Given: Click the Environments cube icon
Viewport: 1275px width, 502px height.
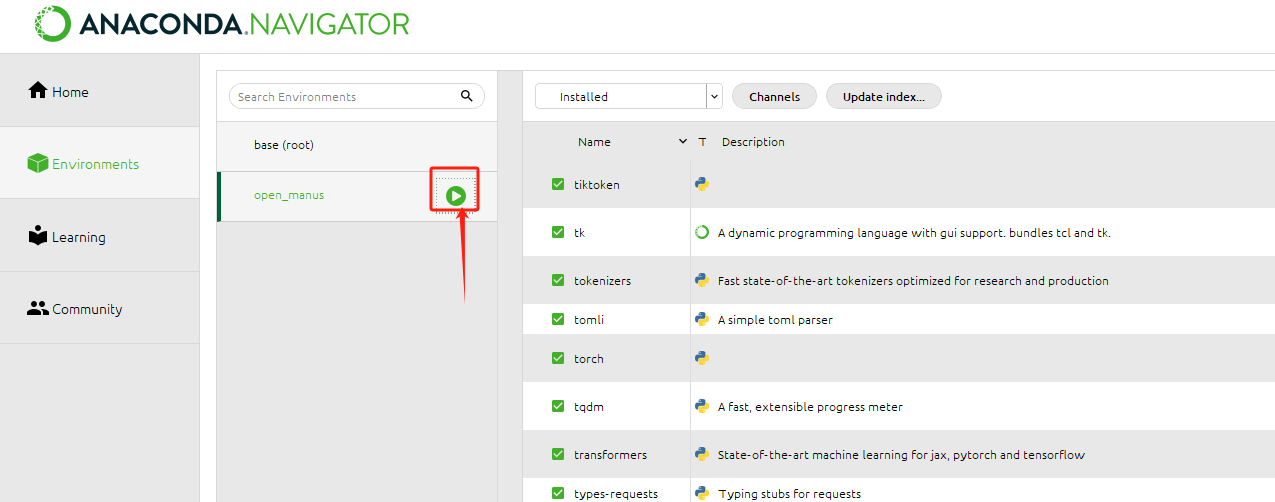Looking at the screenshot, I should pos(38,163).
